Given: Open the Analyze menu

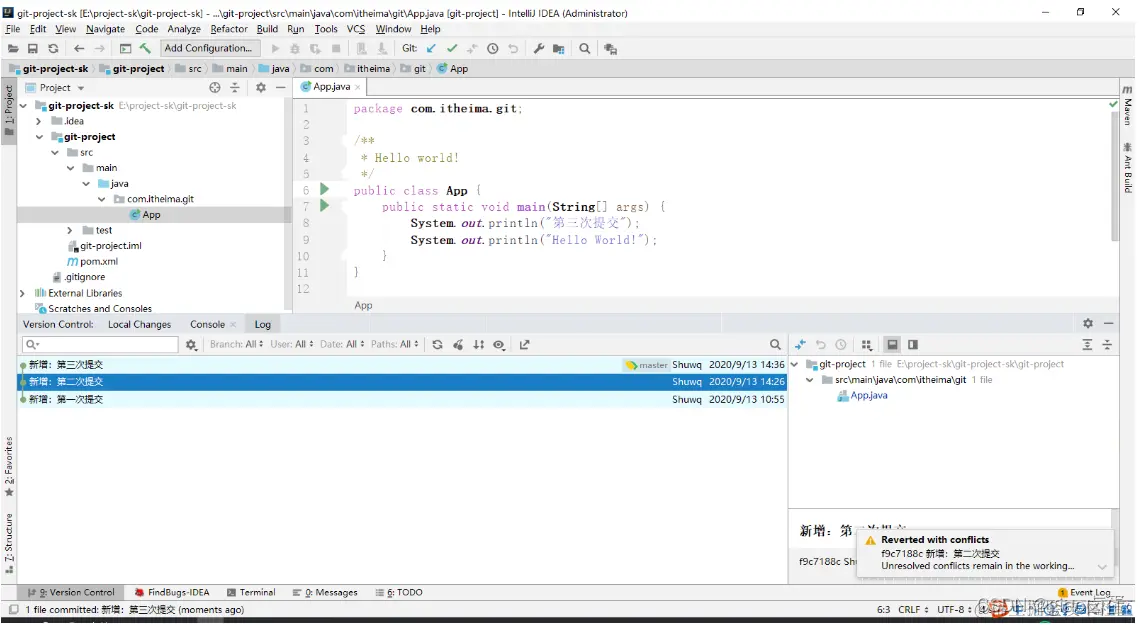Looking at the screenshot, I should pos(184,29).
